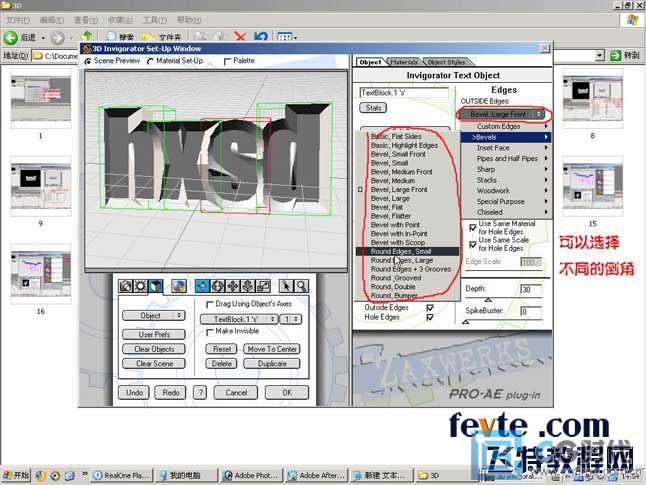646x485 pixels.
Task: Open the '1' number popup
Action: pyautogui.click(x=290, y=319)
